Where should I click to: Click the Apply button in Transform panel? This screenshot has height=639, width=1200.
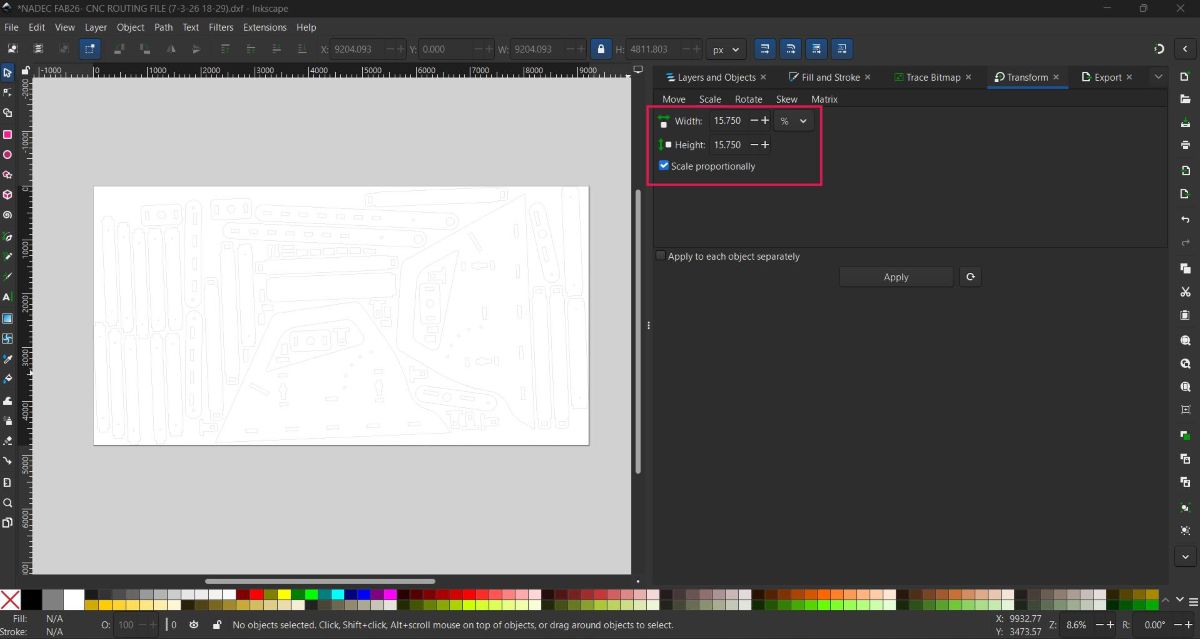pos(896,276)
